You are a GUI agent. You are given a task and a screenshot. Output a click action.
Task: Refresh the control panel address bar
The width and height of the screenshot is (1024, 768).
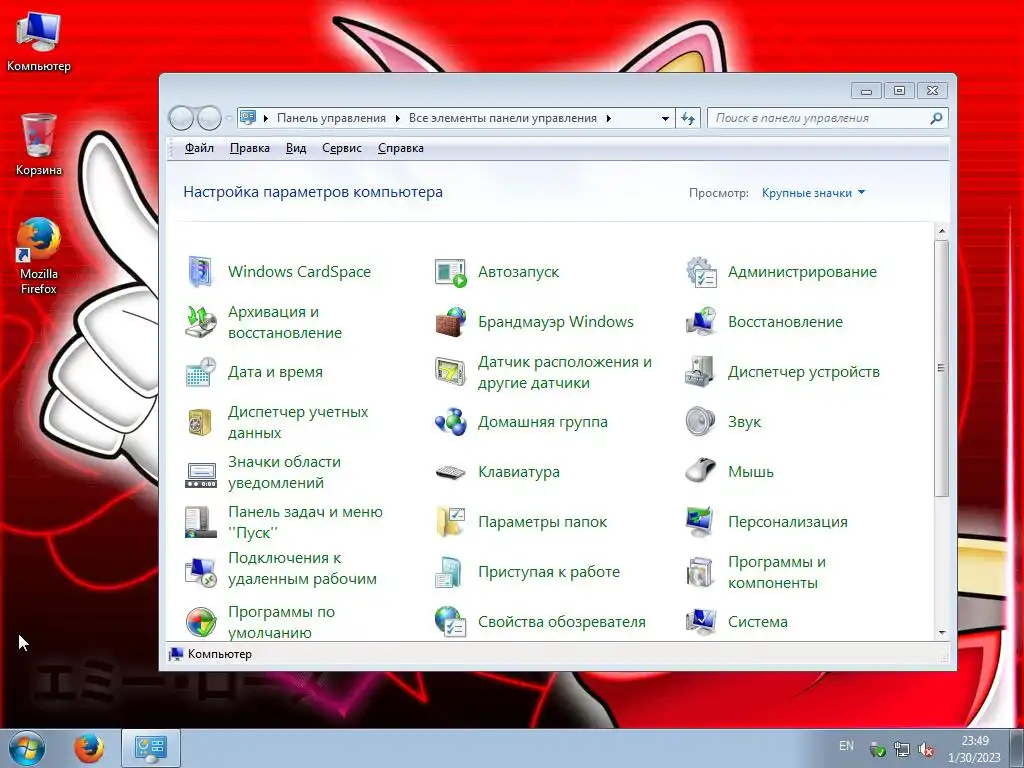(688, 118)
